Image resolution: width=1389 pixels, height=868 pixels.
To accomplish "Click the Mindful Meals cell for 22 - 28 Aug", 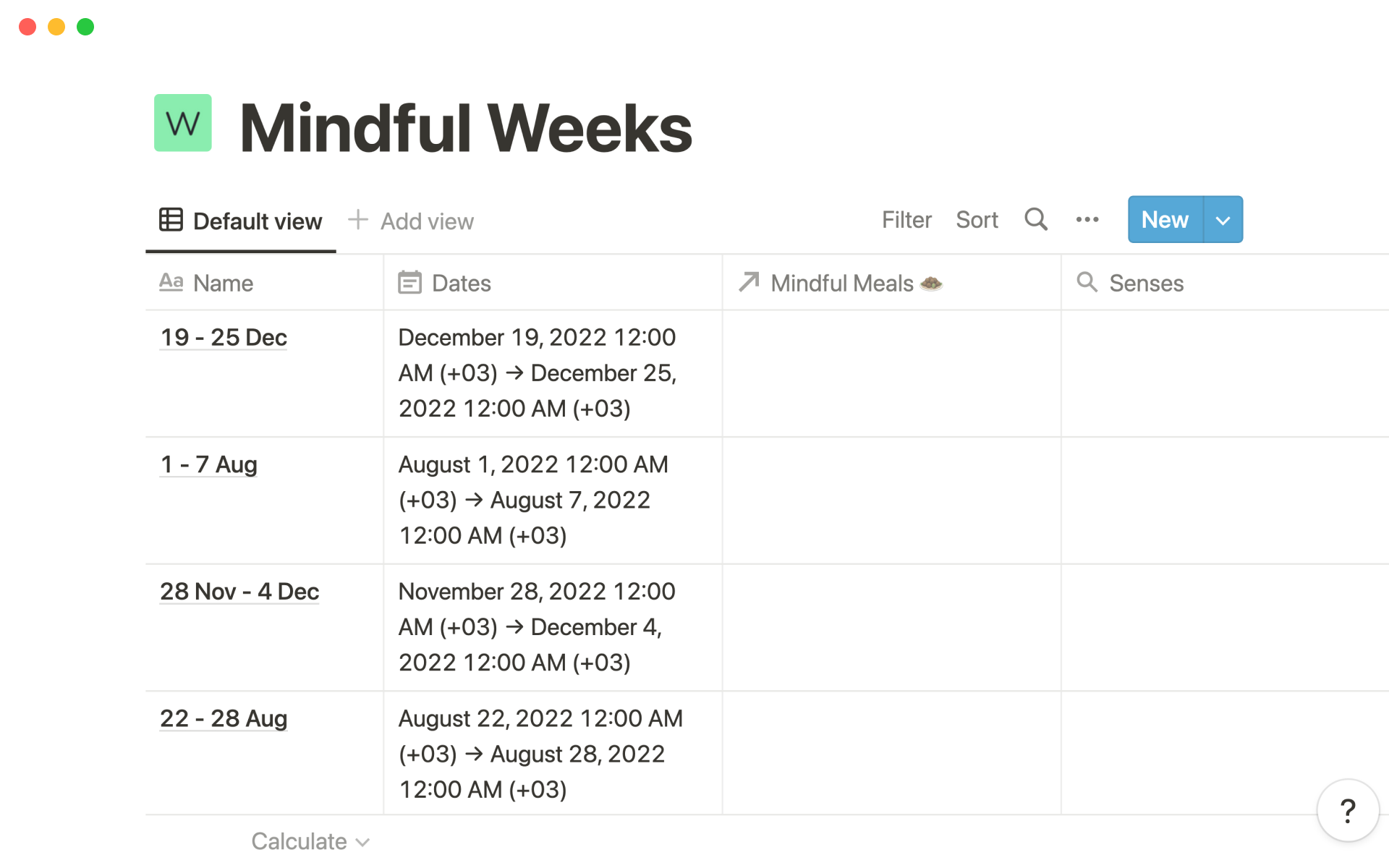I will click(891, 753).
